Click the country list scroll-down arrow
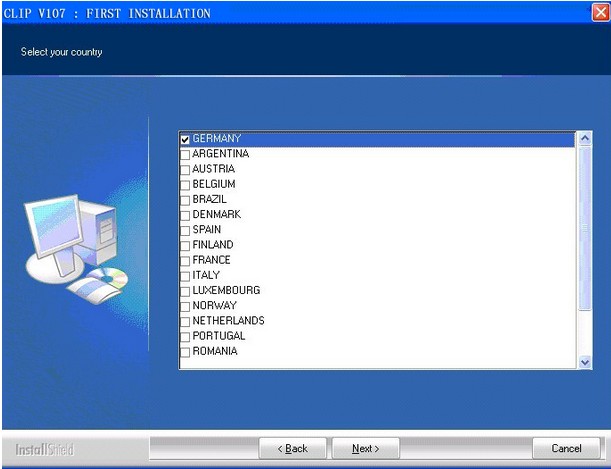The width and height of the screenshot is (611, 469). (x=585, y=362)
